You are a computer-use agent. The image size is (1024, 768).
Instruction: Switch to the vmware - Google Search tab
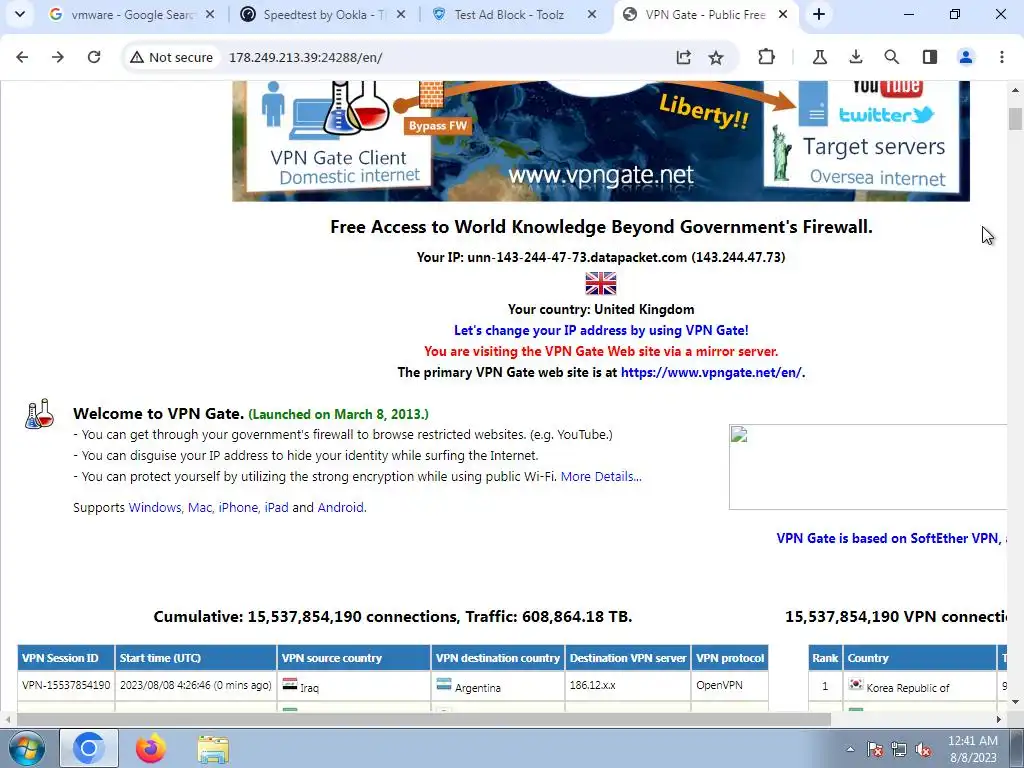pos(131,14)
